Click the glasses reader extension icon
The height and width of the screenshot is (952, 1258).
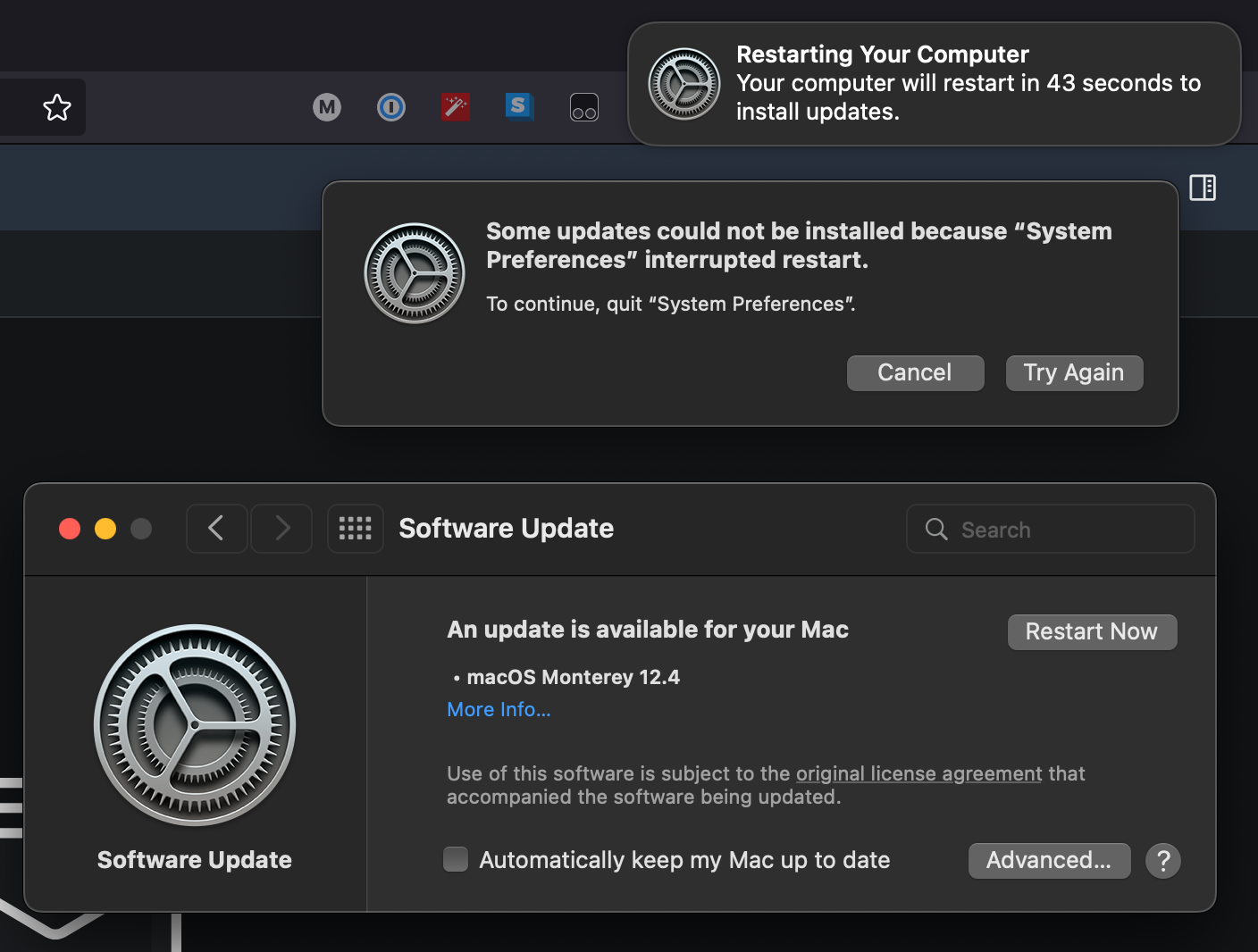pos(584,108)
